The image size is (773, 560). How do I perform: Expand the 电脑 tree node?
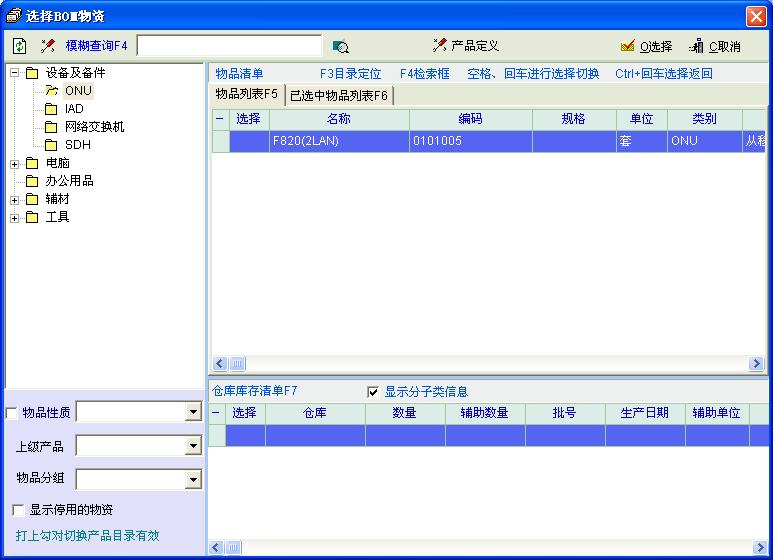(x=15, y=163)
